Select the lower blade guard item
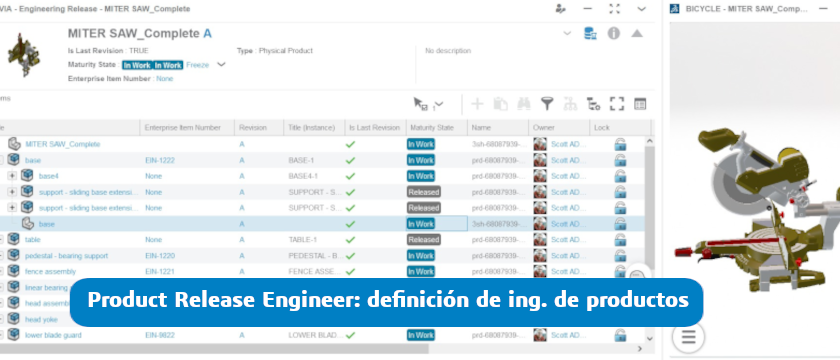Image resolution: width=840 pixels, height=360 pixels. (53, 335)
